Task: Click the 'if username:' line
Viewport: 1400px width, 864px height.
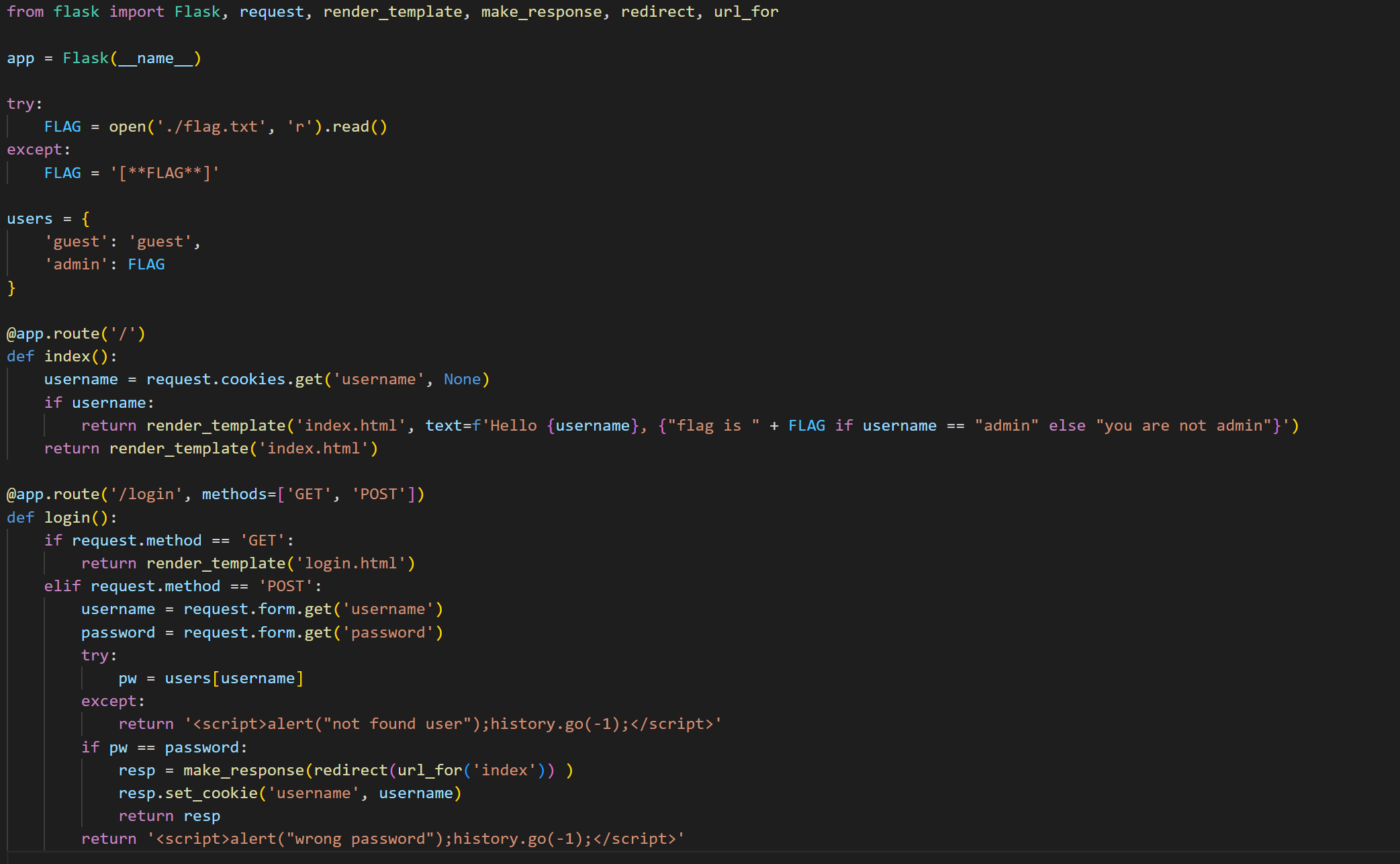Action: point(99,403)
